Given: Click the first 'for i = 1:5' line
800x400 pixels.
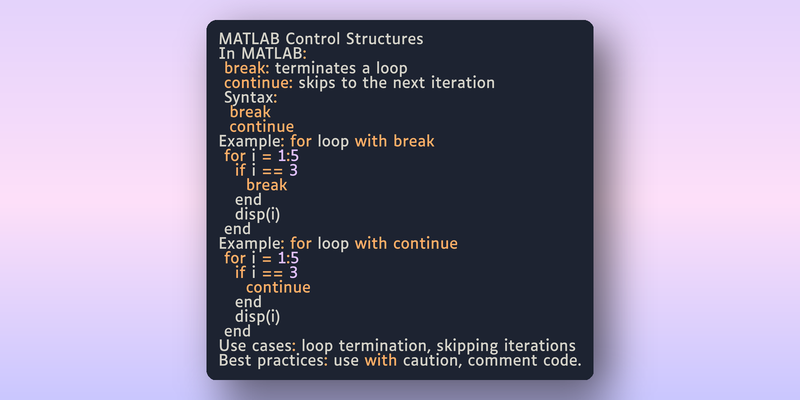Looking at the screenshot, I should coord(262,156).
